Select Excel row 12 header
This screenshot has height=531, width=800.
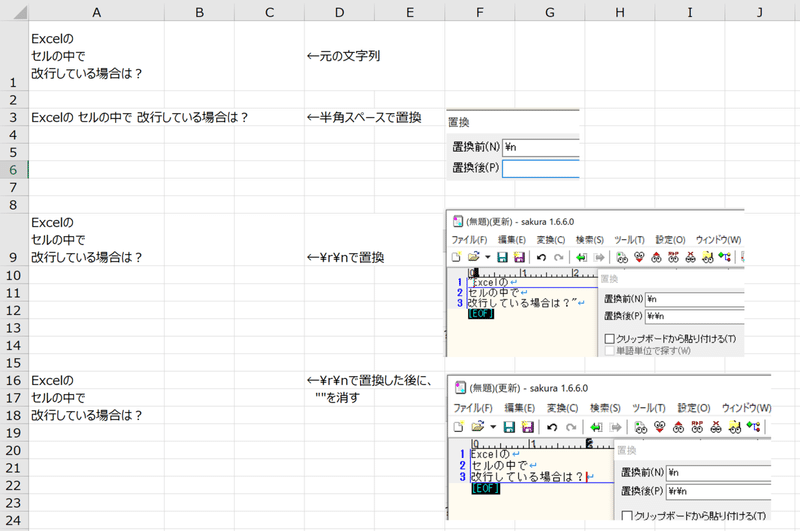coord(13,310)
